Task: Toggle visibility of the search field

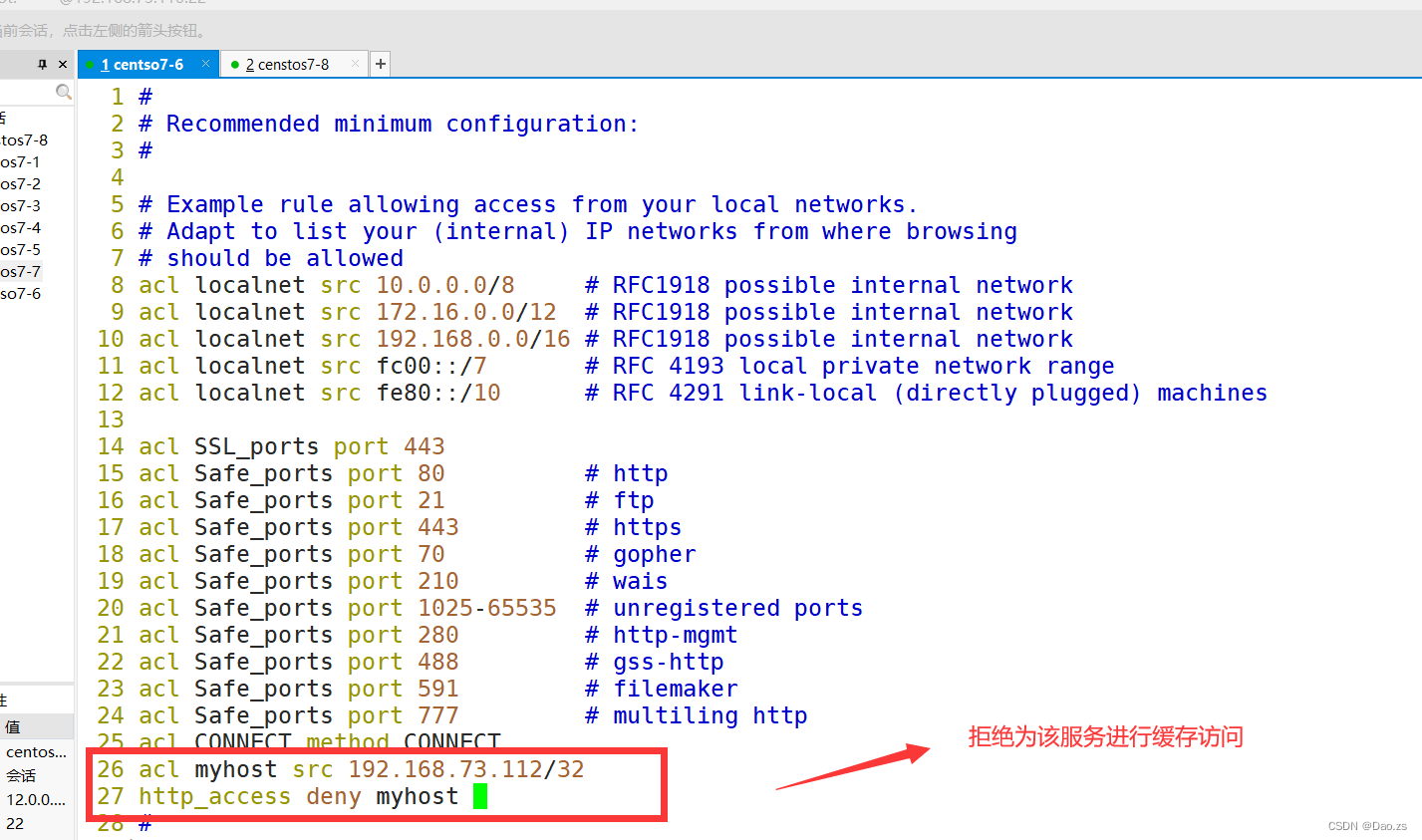Action: (x=64, y=91)
